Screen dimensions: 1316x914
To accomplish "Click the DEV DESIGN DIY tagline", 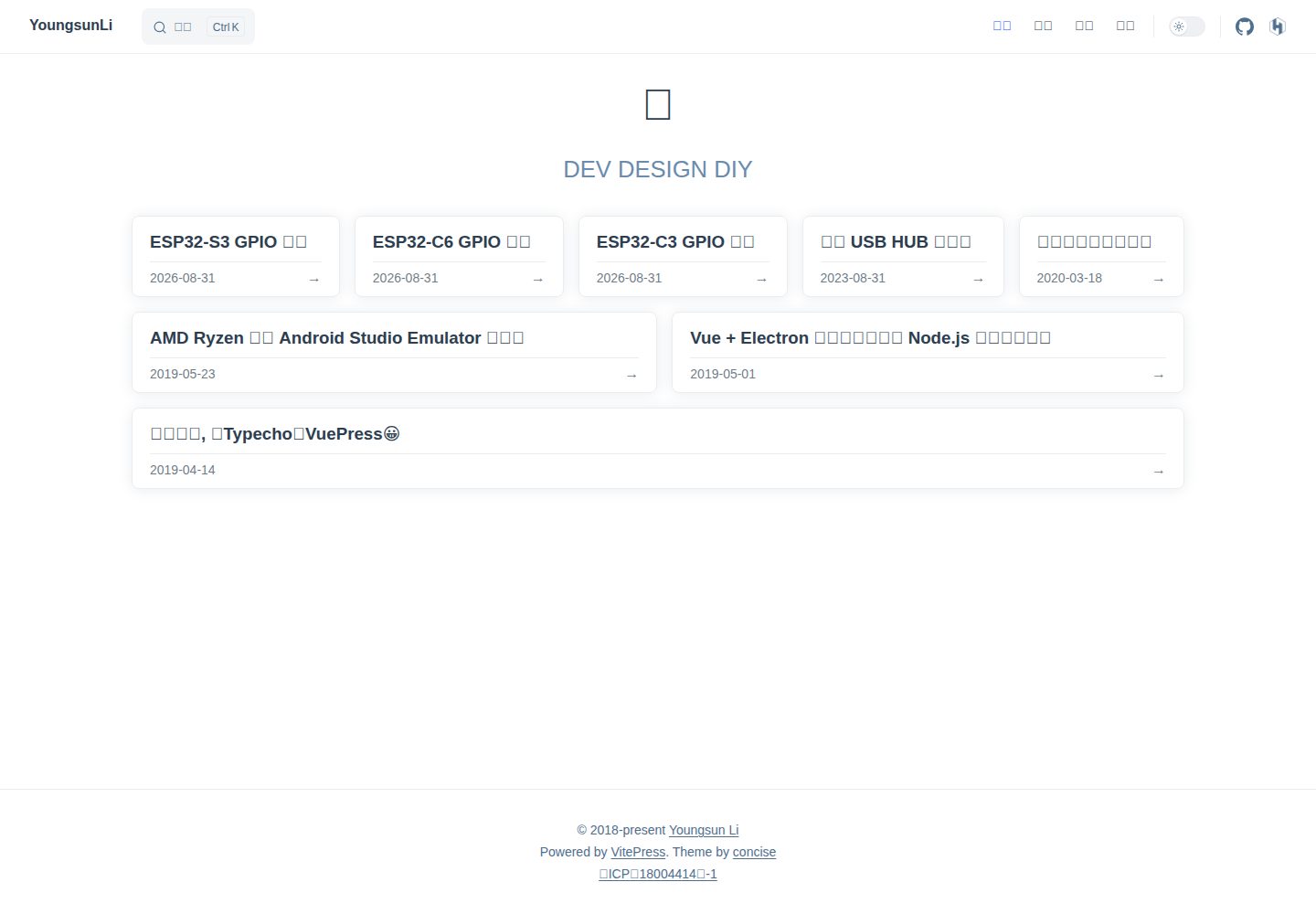I will pos(658,169).
